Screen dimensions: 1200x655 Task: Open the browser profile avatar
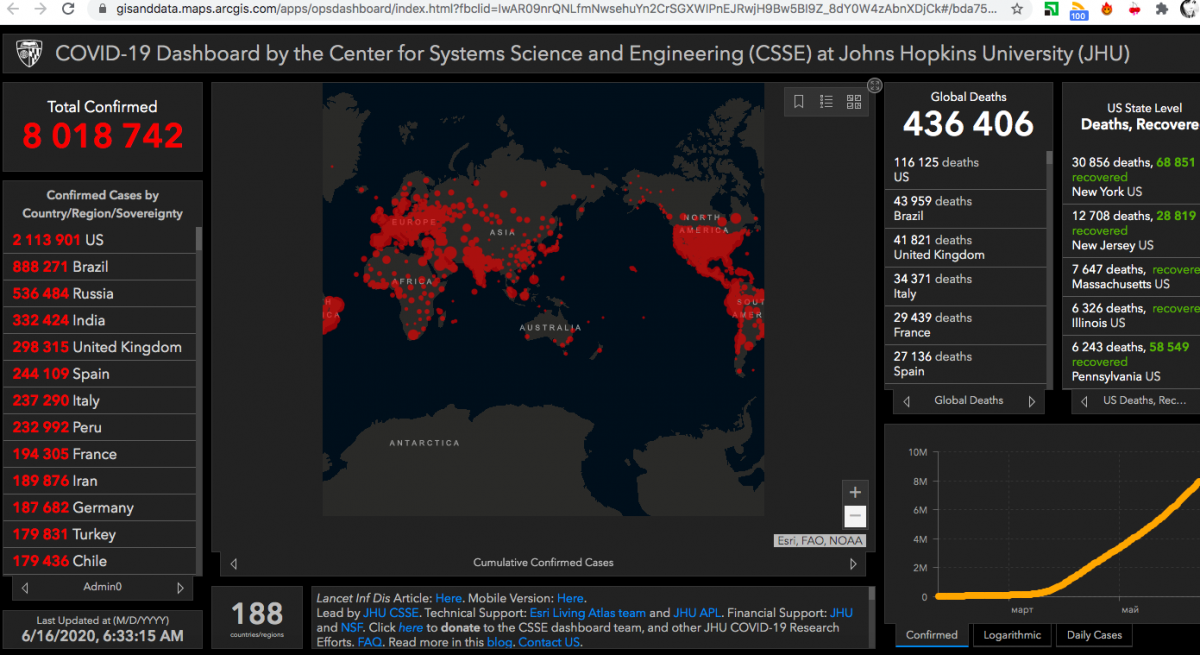tap(1190, 8)
